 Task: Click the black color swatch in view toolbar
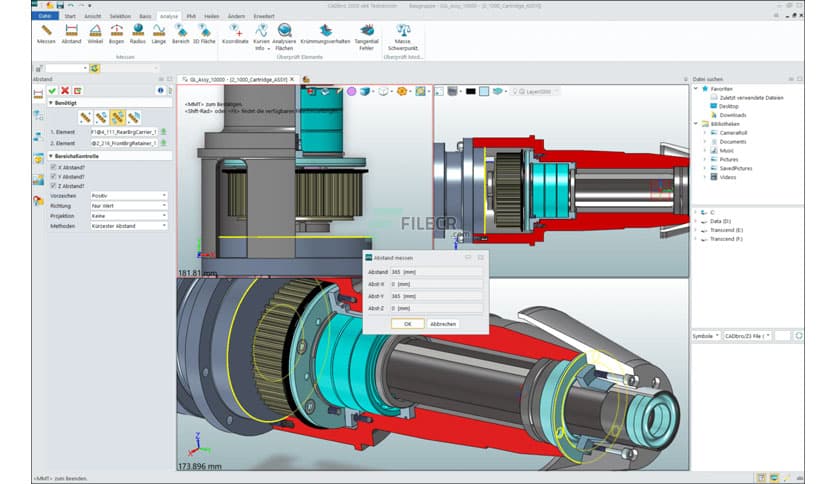point(470,91)
